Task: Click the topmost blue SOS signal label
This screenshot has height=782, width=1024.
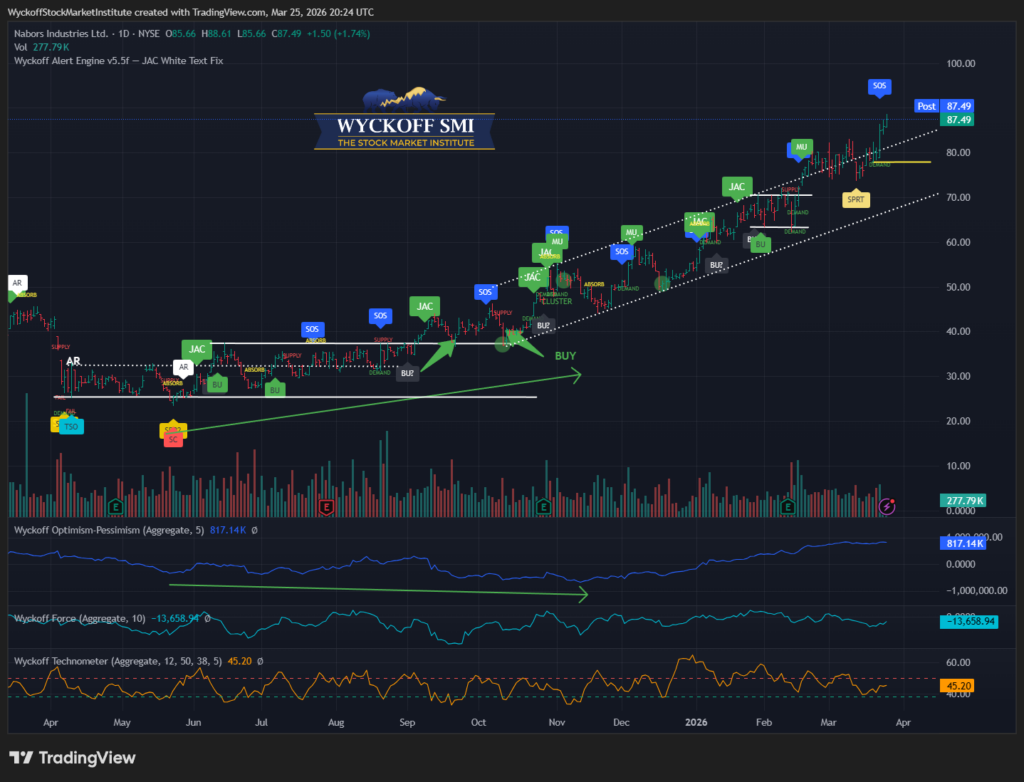Action: [879, 87]
